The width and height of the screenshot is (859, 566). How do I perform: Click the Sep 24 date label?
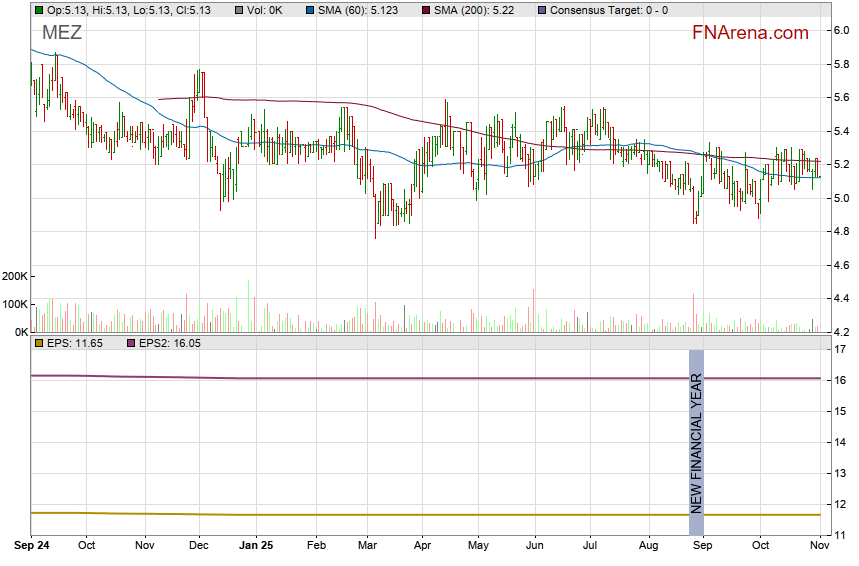31,547
